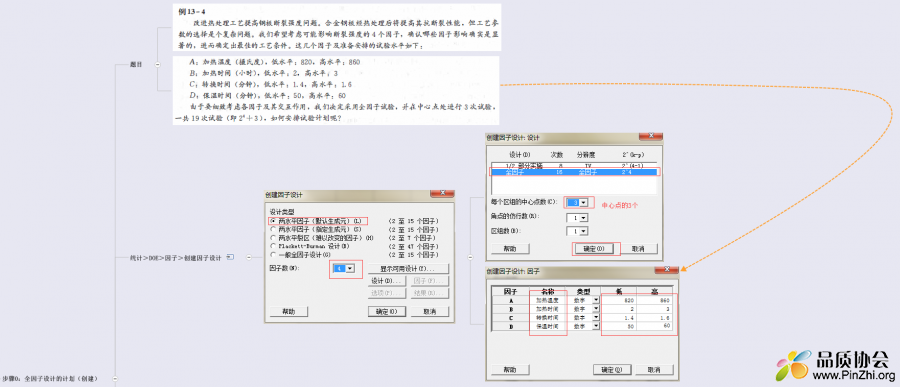The height and width of the screenshot is (387, 900).
Task: Click 次数 column header in 设计 list
Action: [557, 154]
